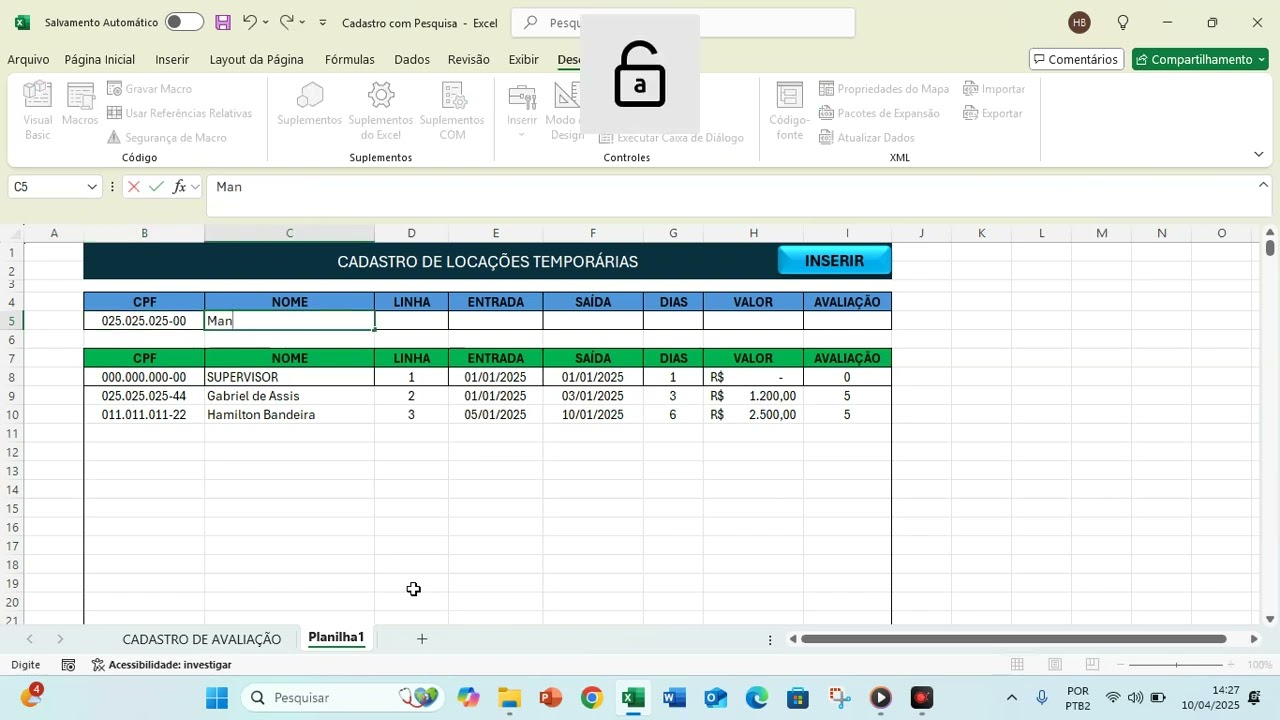Screen dimensions: 1280x720
Task: Open the Layout da Página tab
Action: (256, 60)
